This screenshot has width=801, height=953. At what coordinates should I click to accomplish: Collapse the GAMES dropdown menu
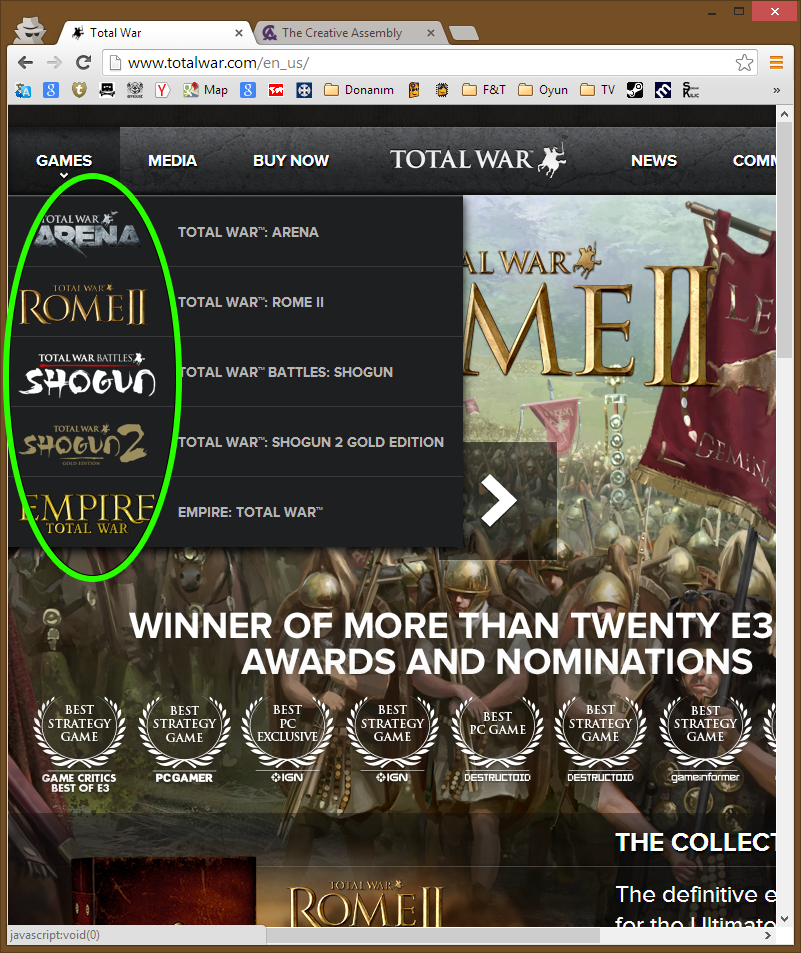64,162
